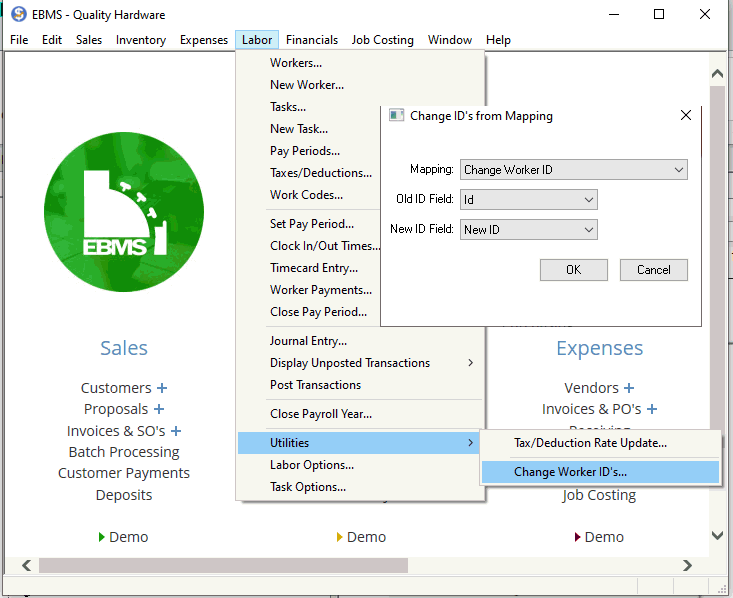Select Tax/Deduction Rate Update... submenu item
Screen dimensions: 733x598
click(590, 443)
